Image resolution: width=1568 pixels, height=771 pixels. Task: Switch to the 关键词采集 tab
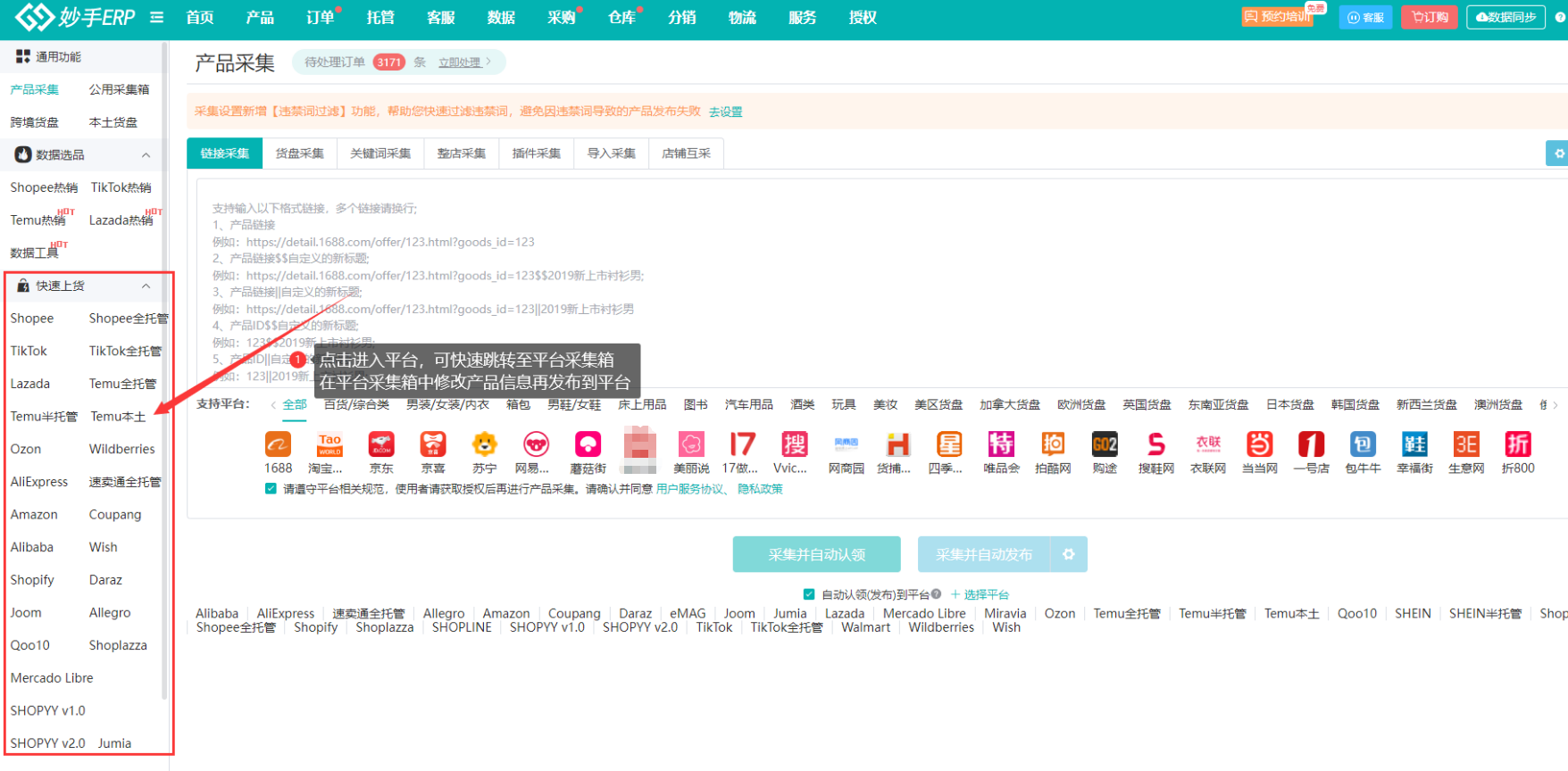[x=380, y=153]
